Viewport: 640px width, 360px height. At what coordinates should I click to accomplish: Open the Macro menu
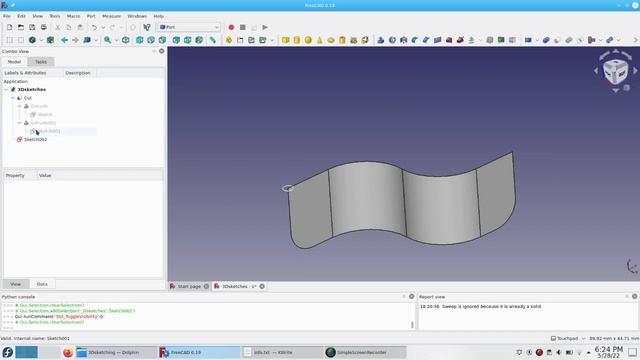73,16
